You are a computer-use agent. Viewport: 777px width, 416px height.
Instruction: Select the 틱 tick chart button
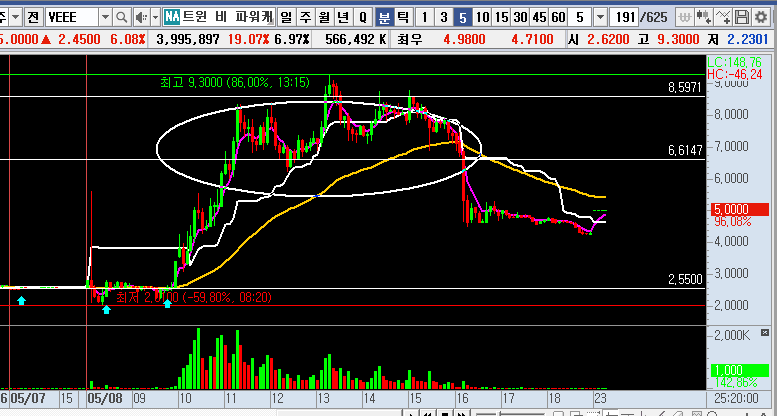tap(403, 18)
